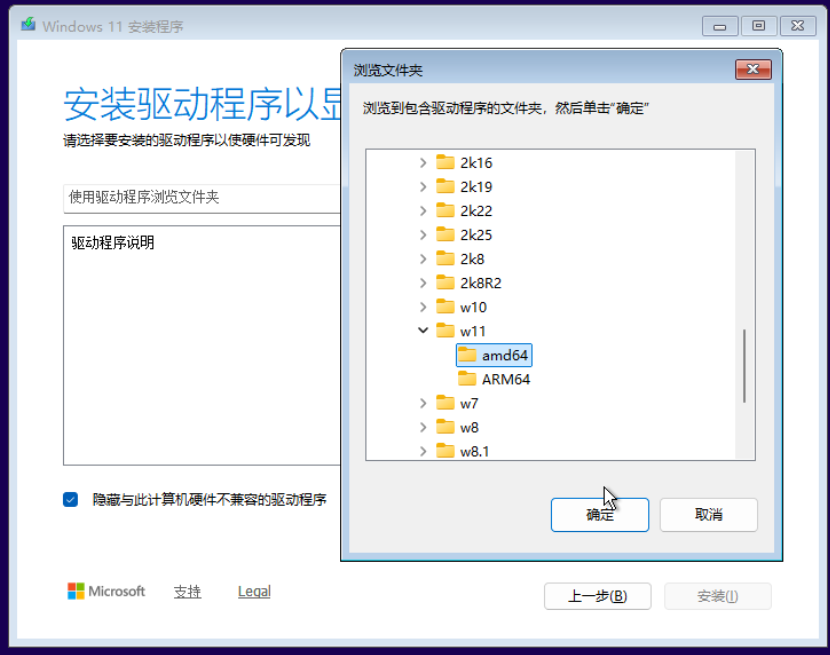The height and width of the screenshot is (655, 830).
Task: Click the ARM64 folder icon
Action: point(467,379)
